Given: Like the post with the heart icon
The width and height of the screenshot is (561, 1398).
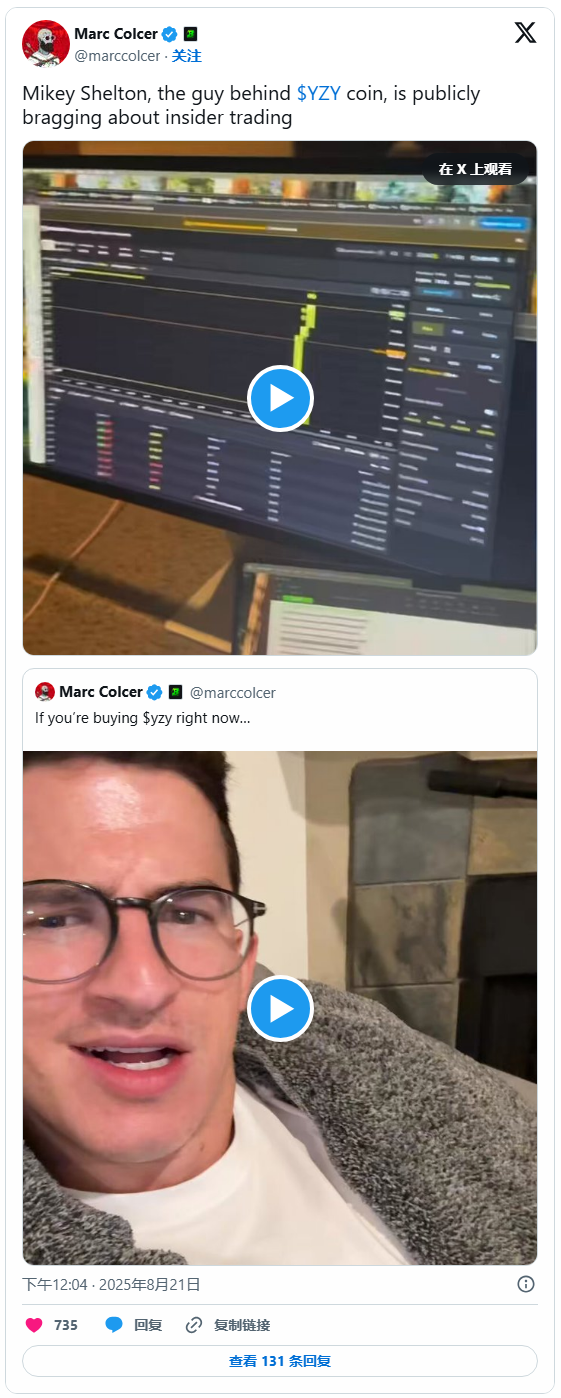Looking at the screenshot, I should coord(34,1325).
